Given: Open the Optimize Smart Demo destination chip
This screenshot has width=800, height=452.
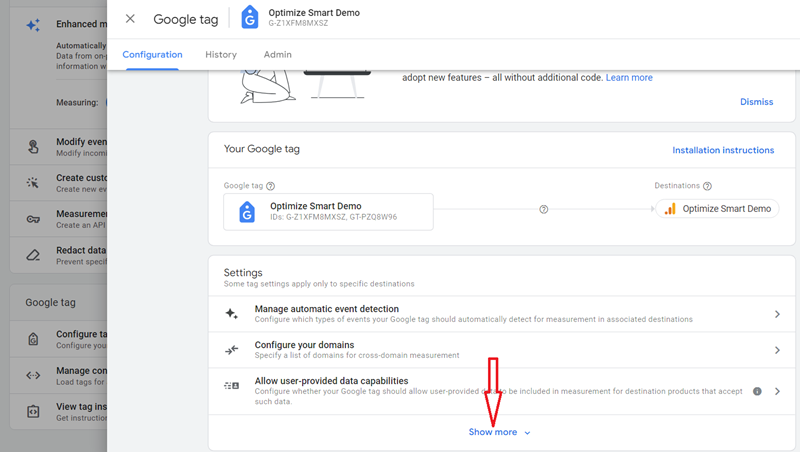Looking at the screenshot, I should pos(717,209).
